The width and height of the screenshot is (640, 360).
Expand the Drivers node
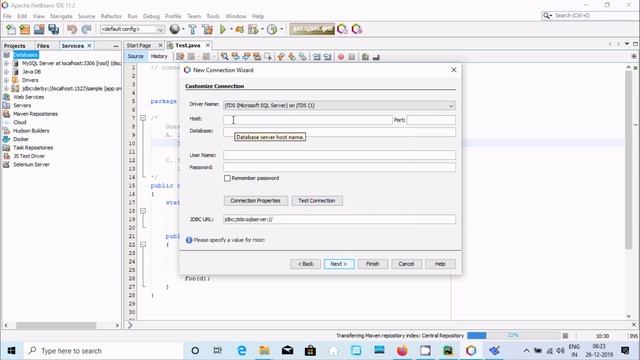(6, 80)
